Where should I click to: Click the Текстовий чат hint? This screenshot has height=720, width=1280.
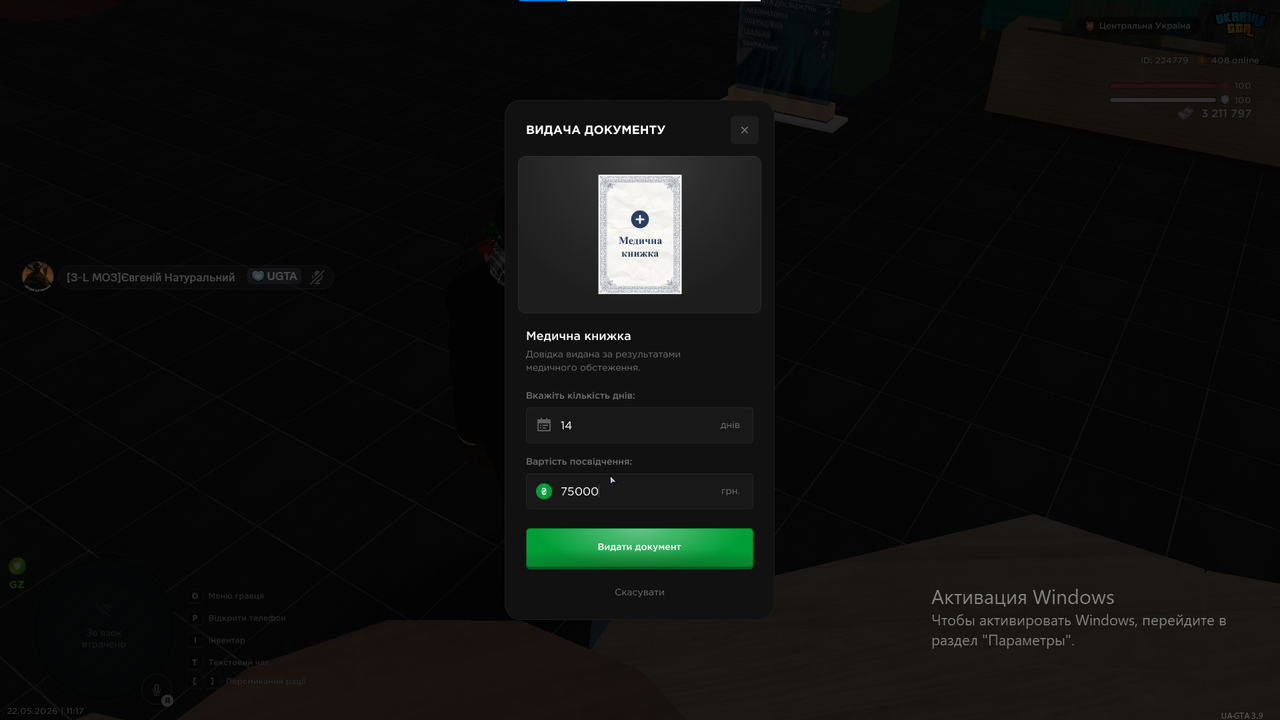pyautogui.click(x=230, y=662)
